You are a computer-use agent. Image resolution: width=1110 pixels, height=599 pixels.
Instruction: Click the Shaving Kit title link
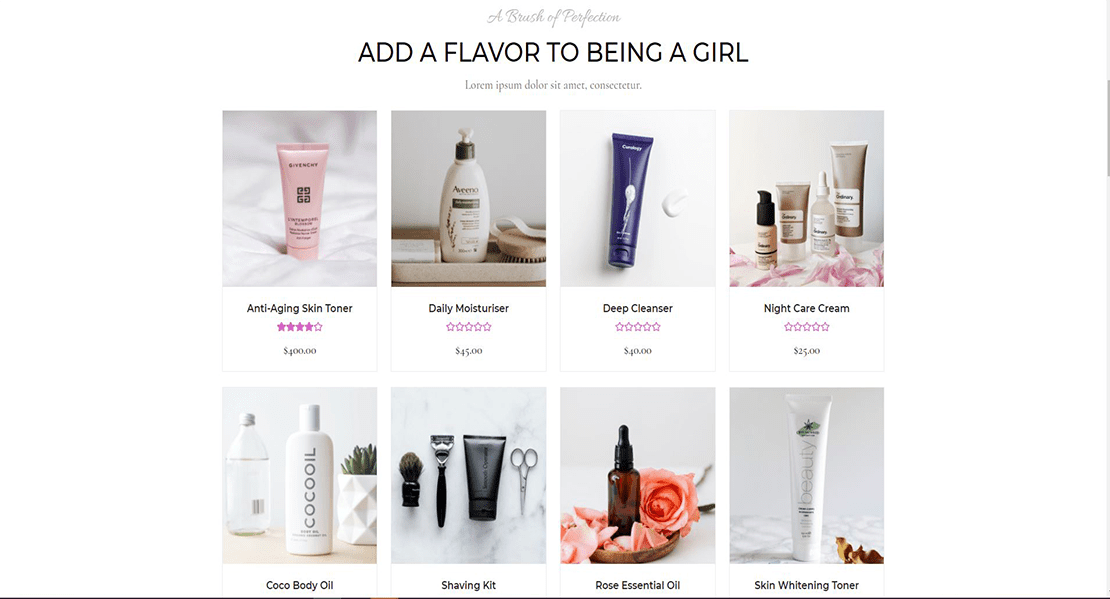[x=469, y=586]
